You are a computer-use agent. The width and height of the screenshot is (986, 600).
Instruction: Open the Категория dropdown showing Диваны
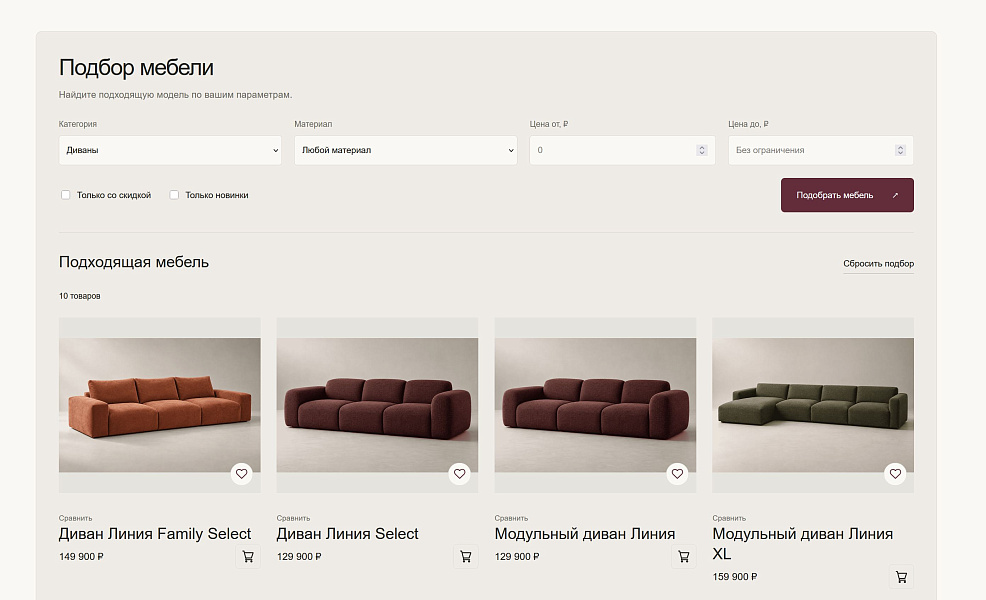(x=170, y=150)
